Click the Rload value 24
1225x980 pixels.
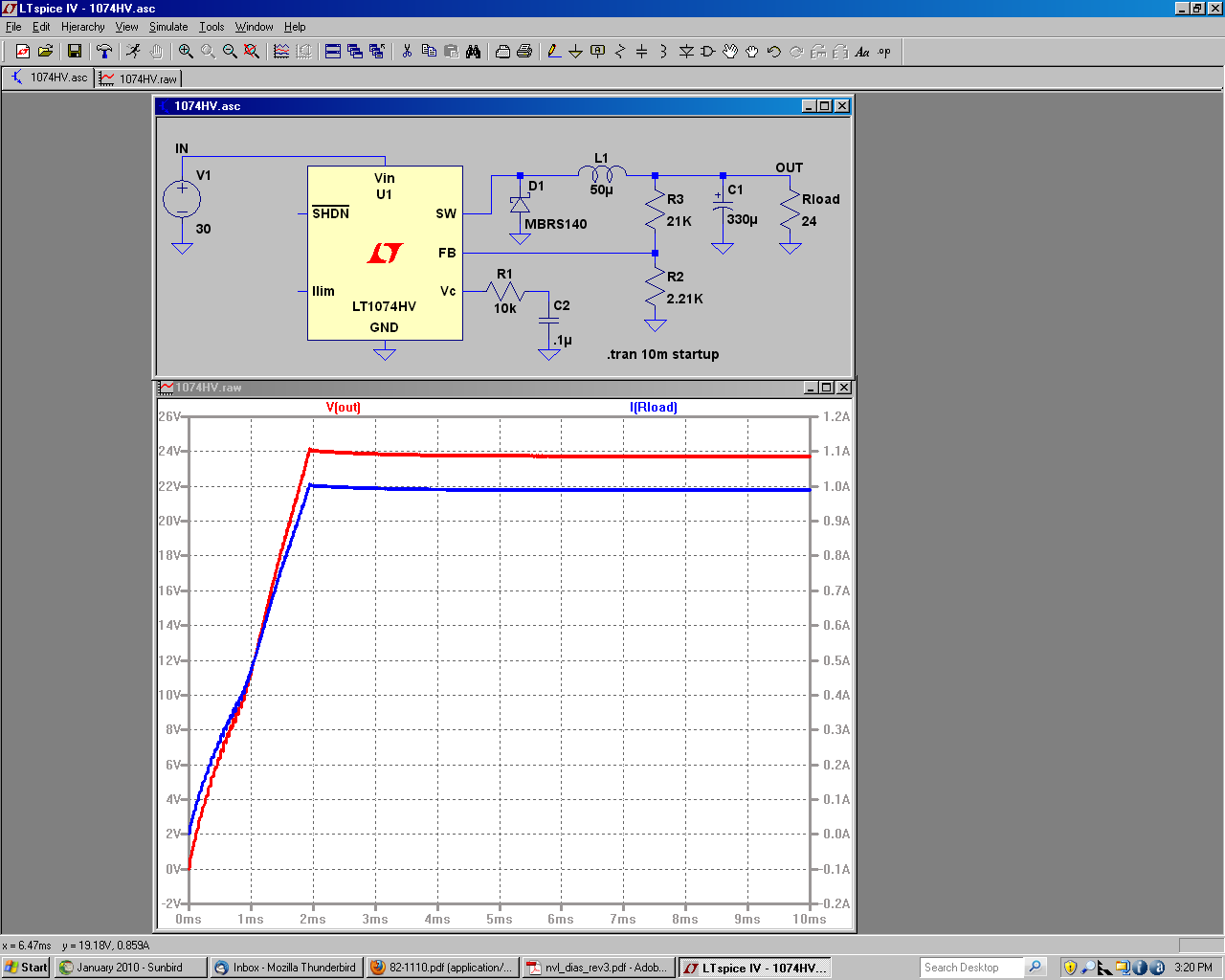810,221
